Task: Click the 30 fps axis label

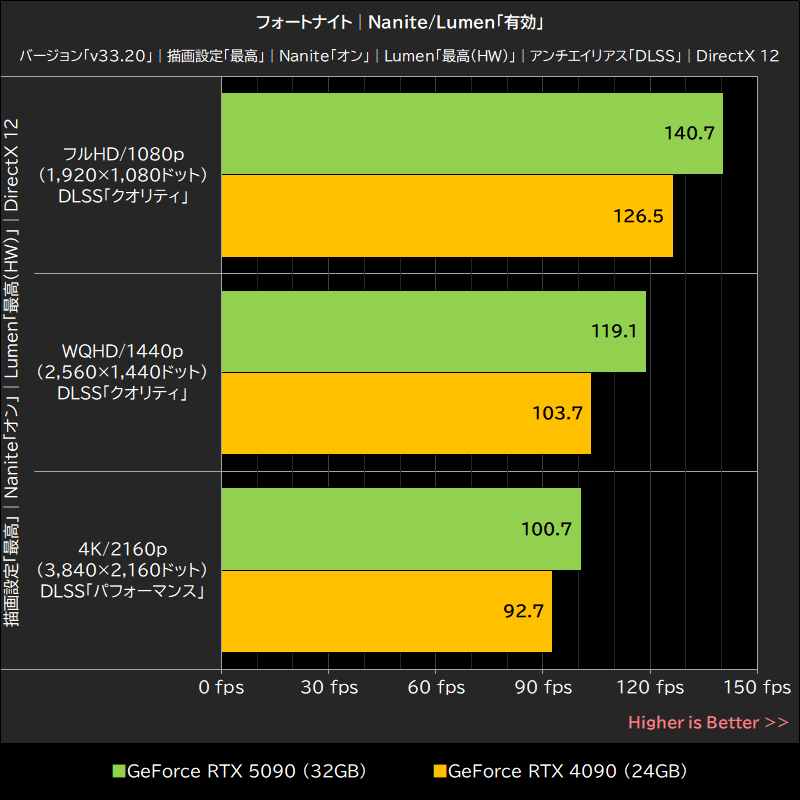Action: click(x=329, y=687)
